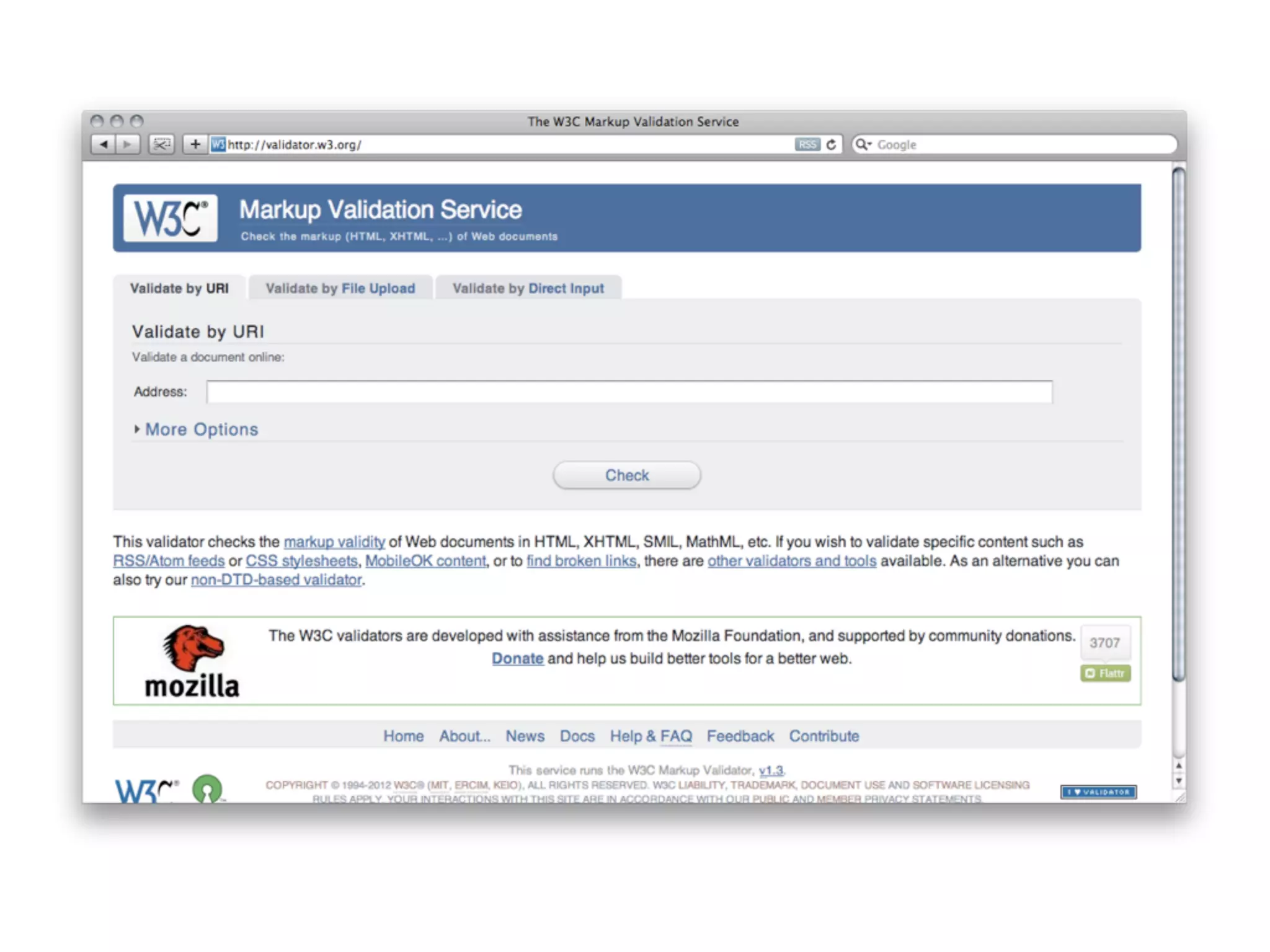Click the Help & FAQ footer link
The height and width of the screenshot is (952, 1270).
tap(651, 736)
